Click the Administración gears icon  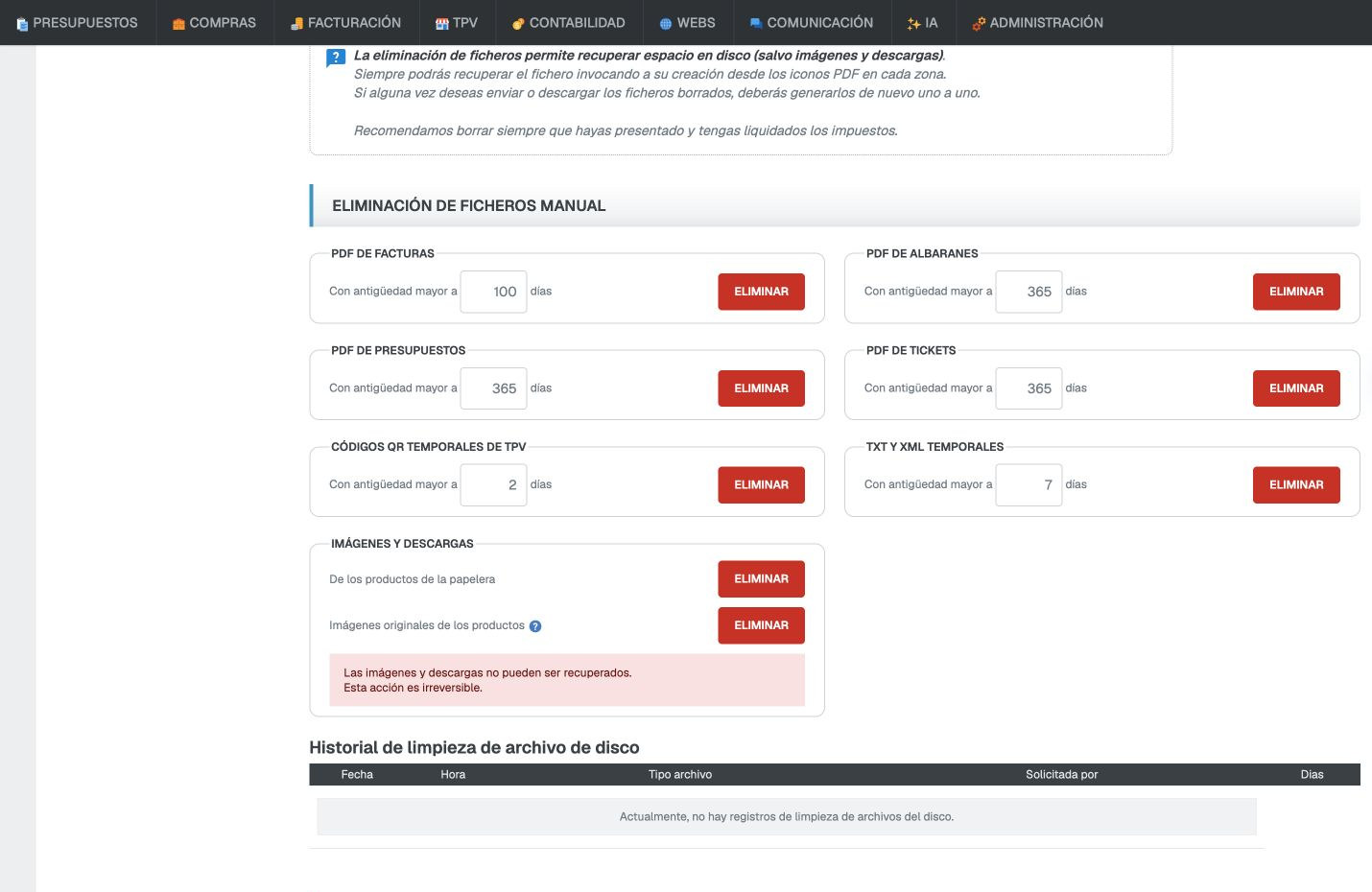(979, 24)
